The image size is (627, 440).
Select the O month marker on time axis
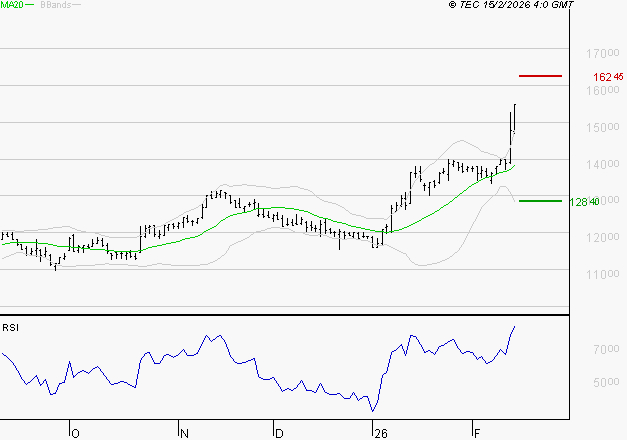point(75,433)
